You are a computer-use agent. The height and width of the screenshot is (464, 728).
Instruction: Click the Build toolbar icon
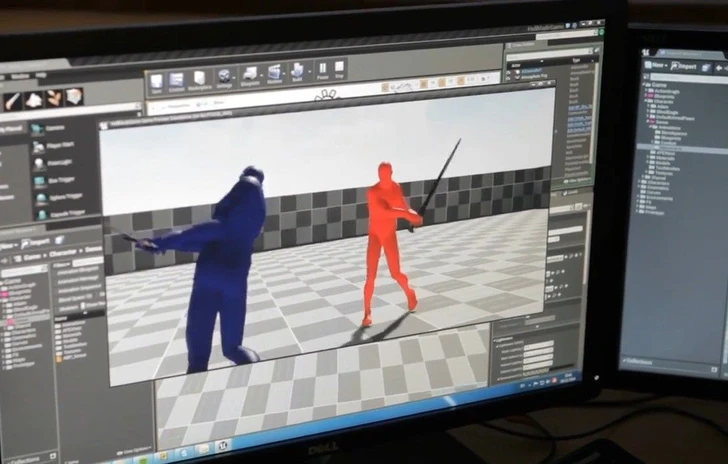[297, 71]
